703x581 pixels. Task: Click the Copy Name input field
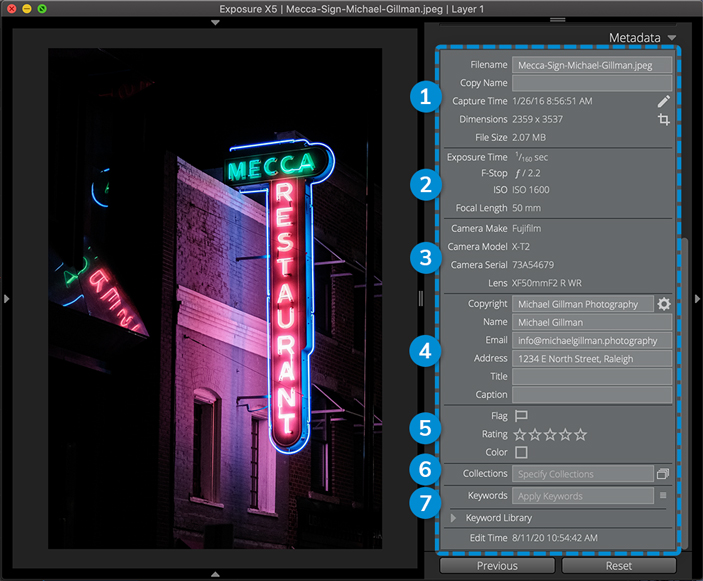click(592, 83)
